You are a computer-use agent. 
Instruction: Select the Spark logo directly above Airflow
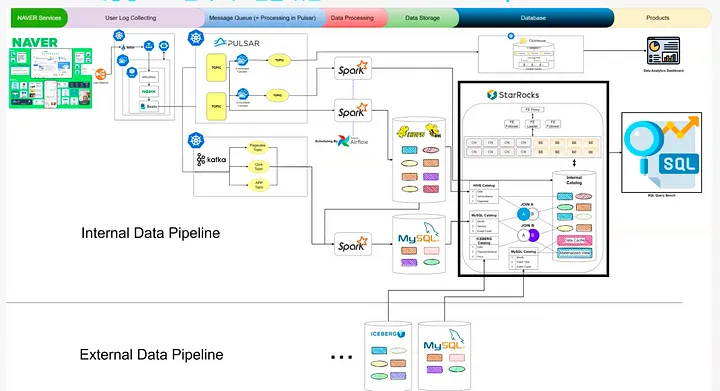(353, 111)
